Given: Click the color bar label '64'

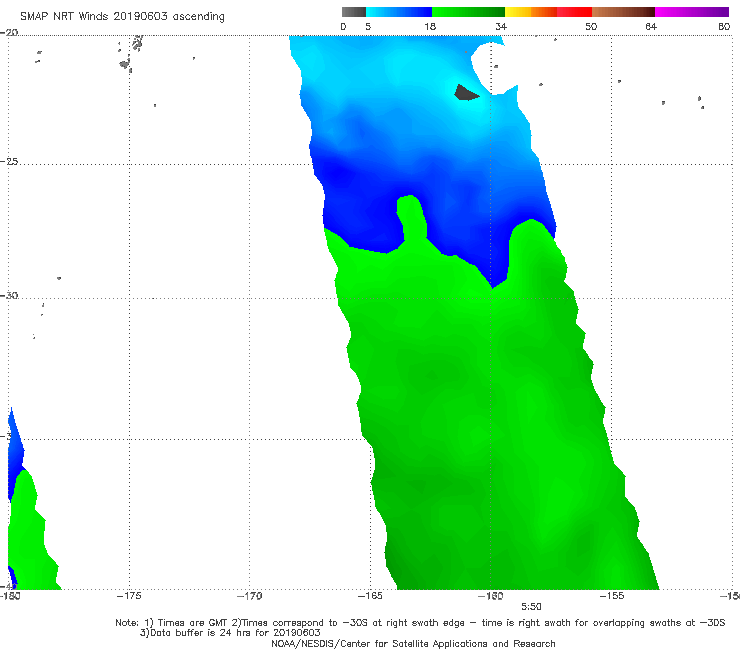Looking at the screenshot, I should (651, 26).
